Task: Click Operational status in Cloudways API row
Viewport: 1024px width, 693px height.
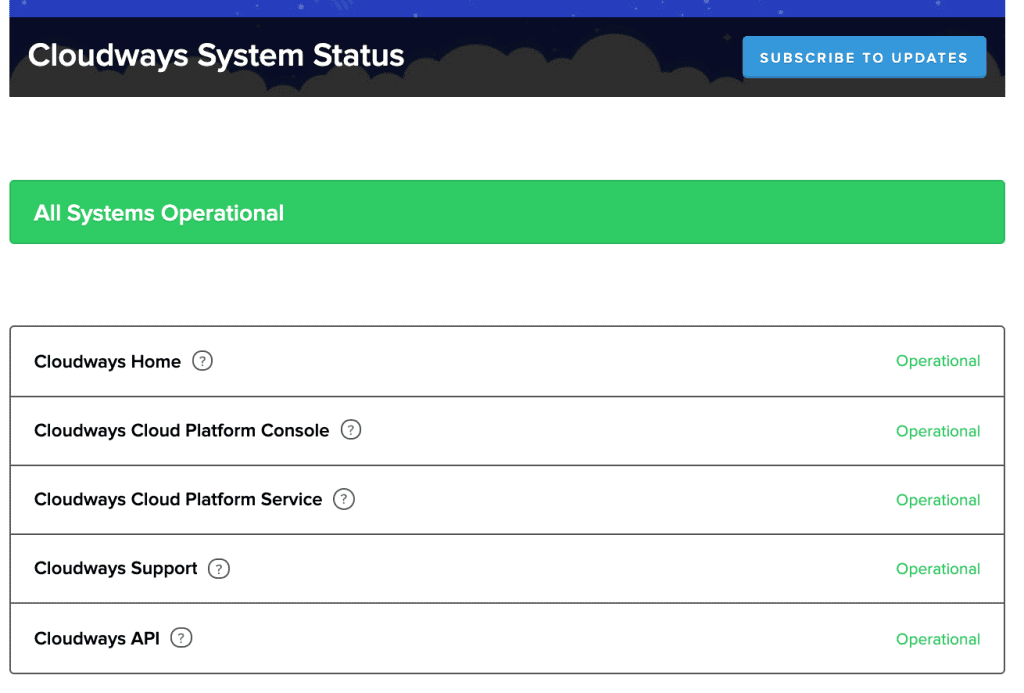Action: point(938,639)
